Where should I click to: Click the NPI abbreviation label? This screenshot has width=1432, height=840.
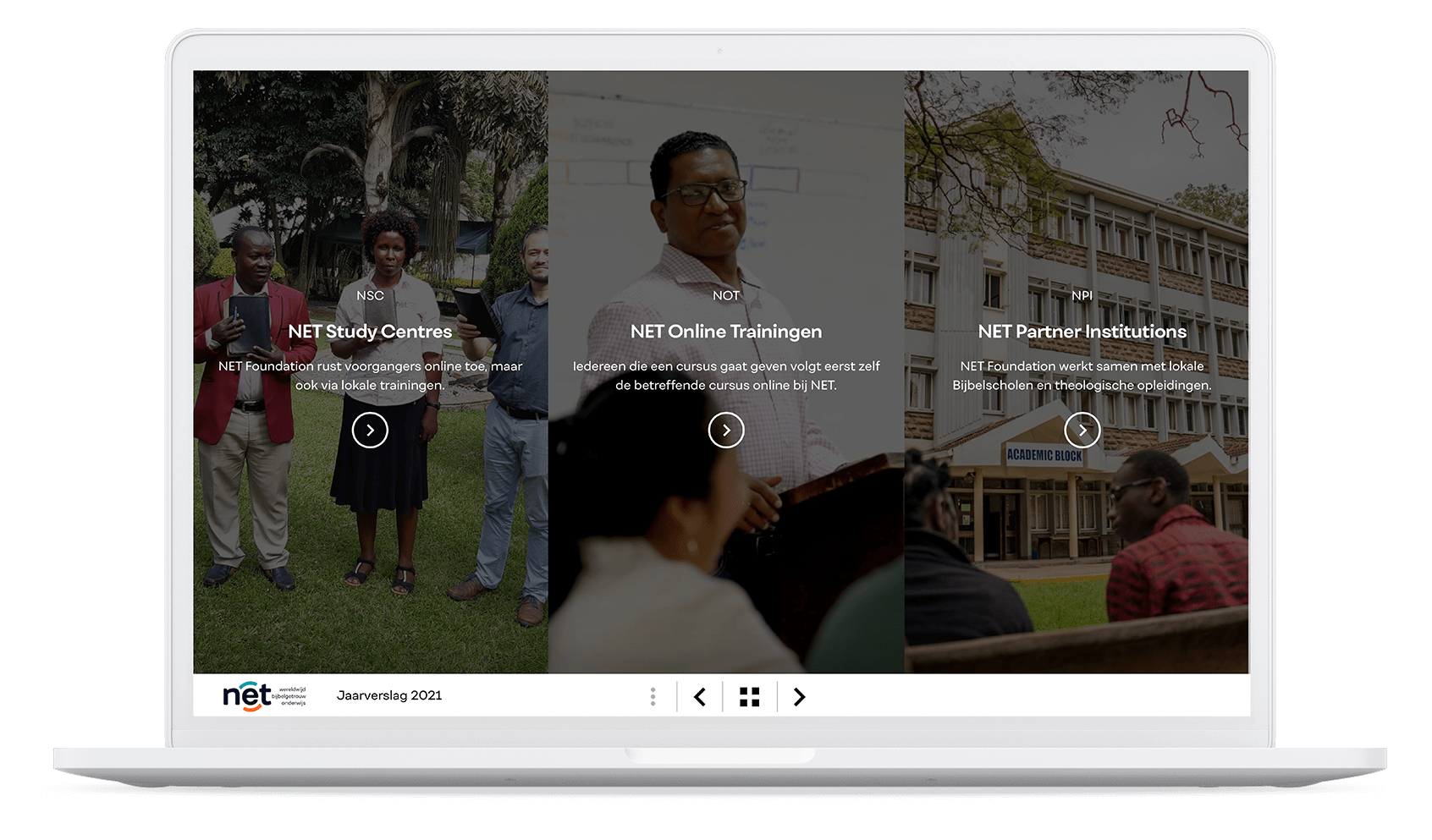click(x=1082, y=295)
